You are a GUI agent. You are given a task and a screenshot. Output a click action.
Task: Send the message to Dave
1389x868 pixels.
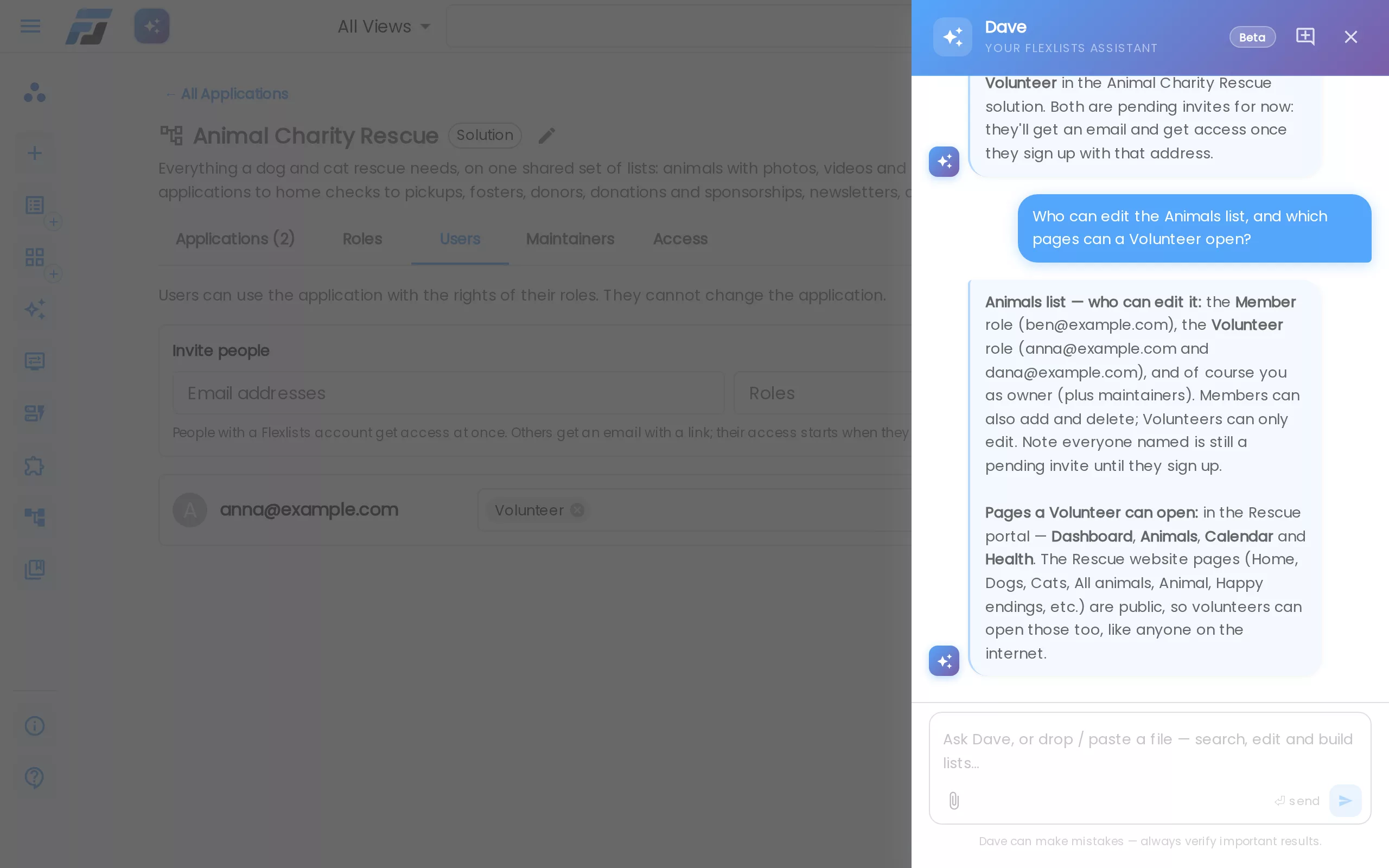[x=1346, y=801]
